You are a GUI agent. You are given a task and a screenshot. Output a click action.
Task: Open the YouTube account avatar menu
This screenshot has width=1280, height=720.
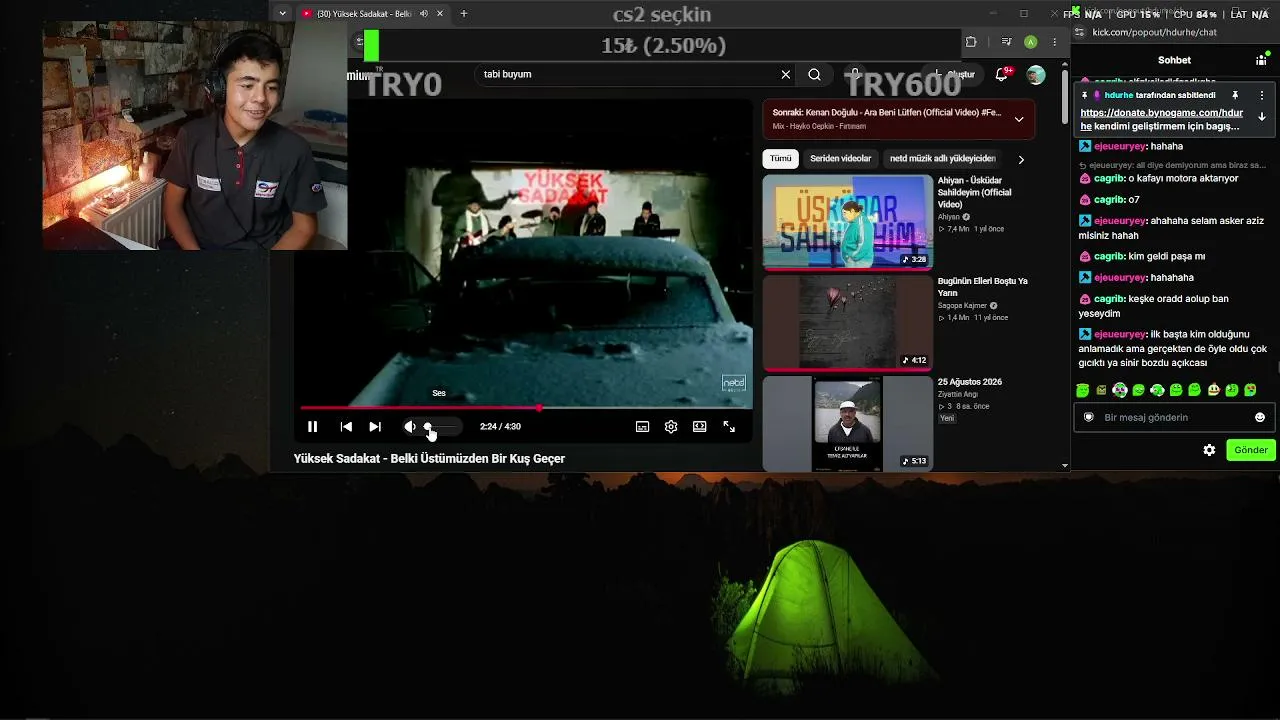[1036, 75]
